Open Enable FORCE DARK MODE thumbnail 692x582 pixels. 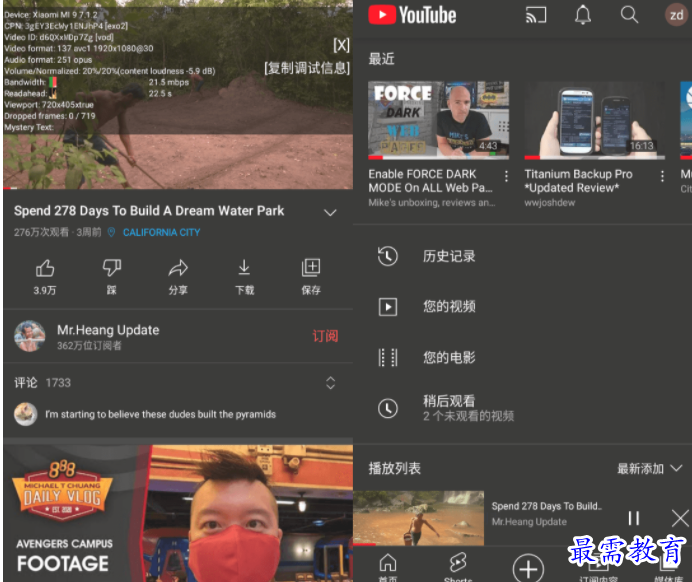(x=438, y=120)
